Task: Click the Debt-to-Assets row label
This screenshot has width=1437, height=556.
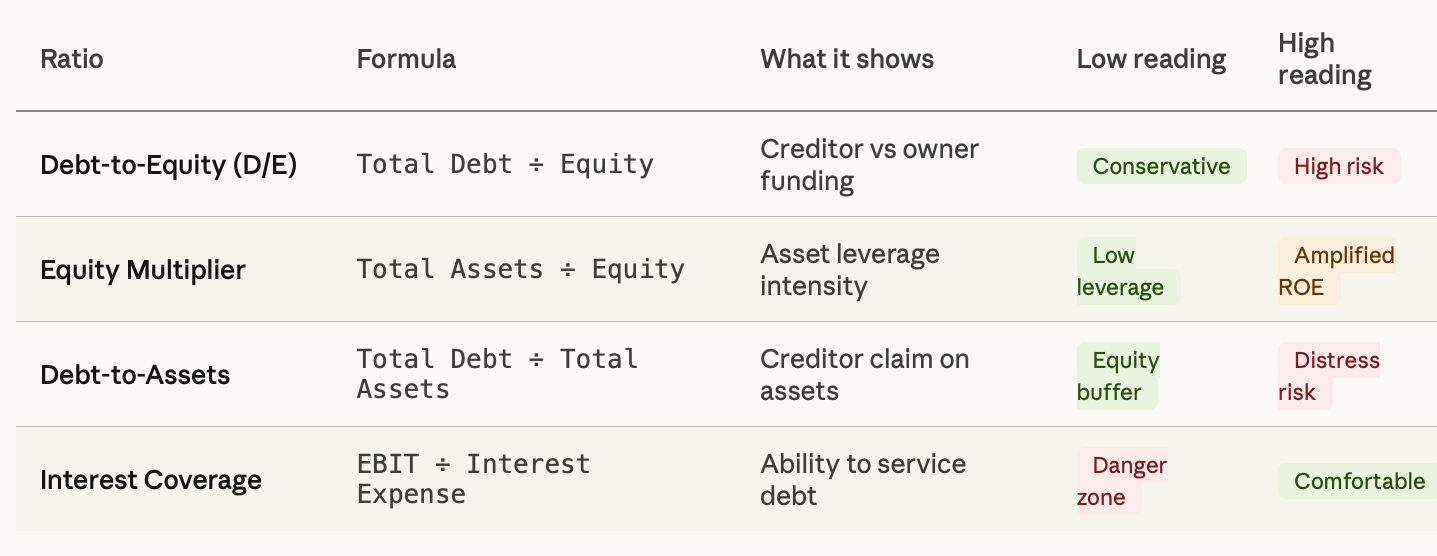Action: pyautogui.click(x=135, y=375)
